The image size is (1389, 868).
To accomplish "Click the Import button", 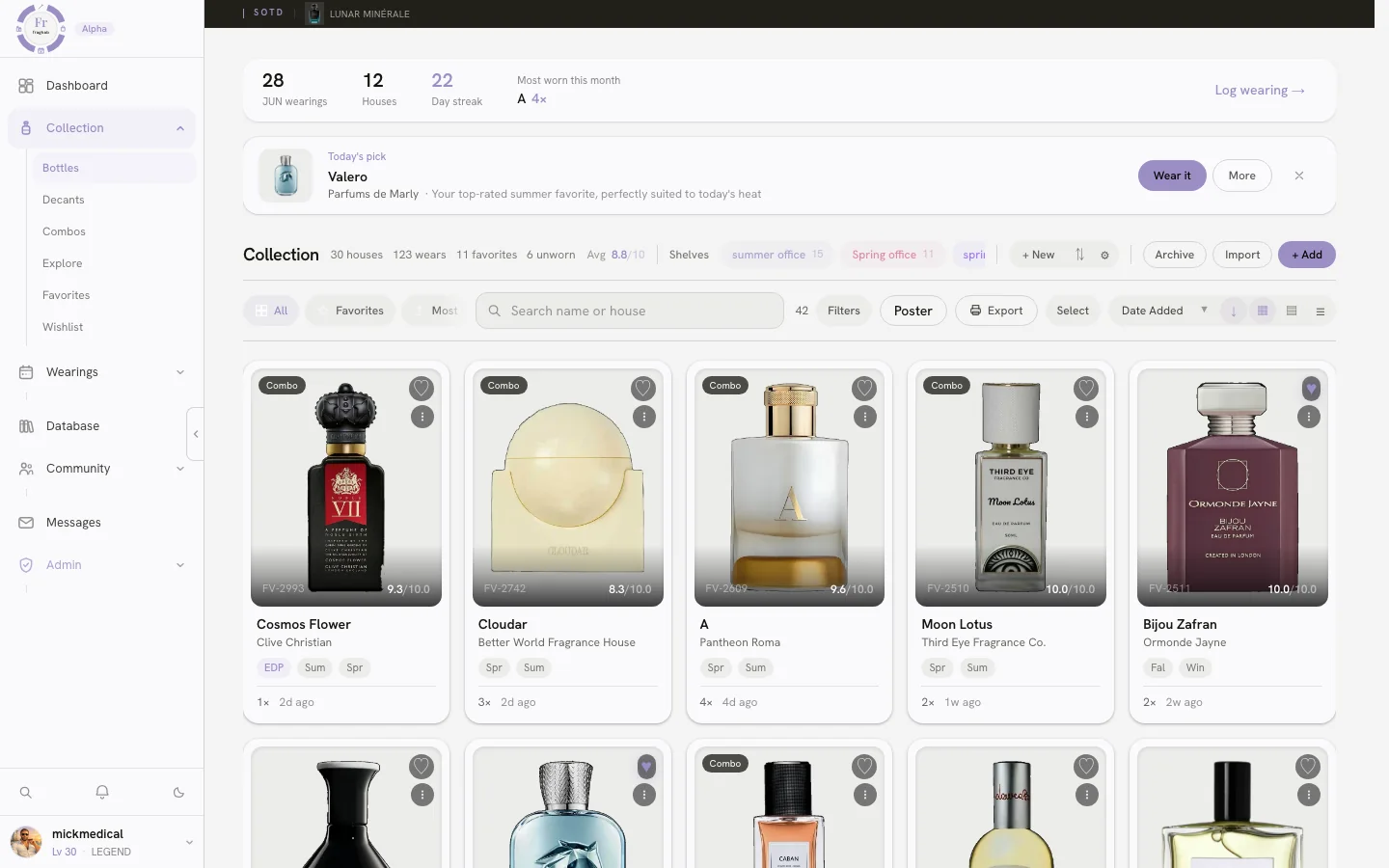I will (1242, 255).
